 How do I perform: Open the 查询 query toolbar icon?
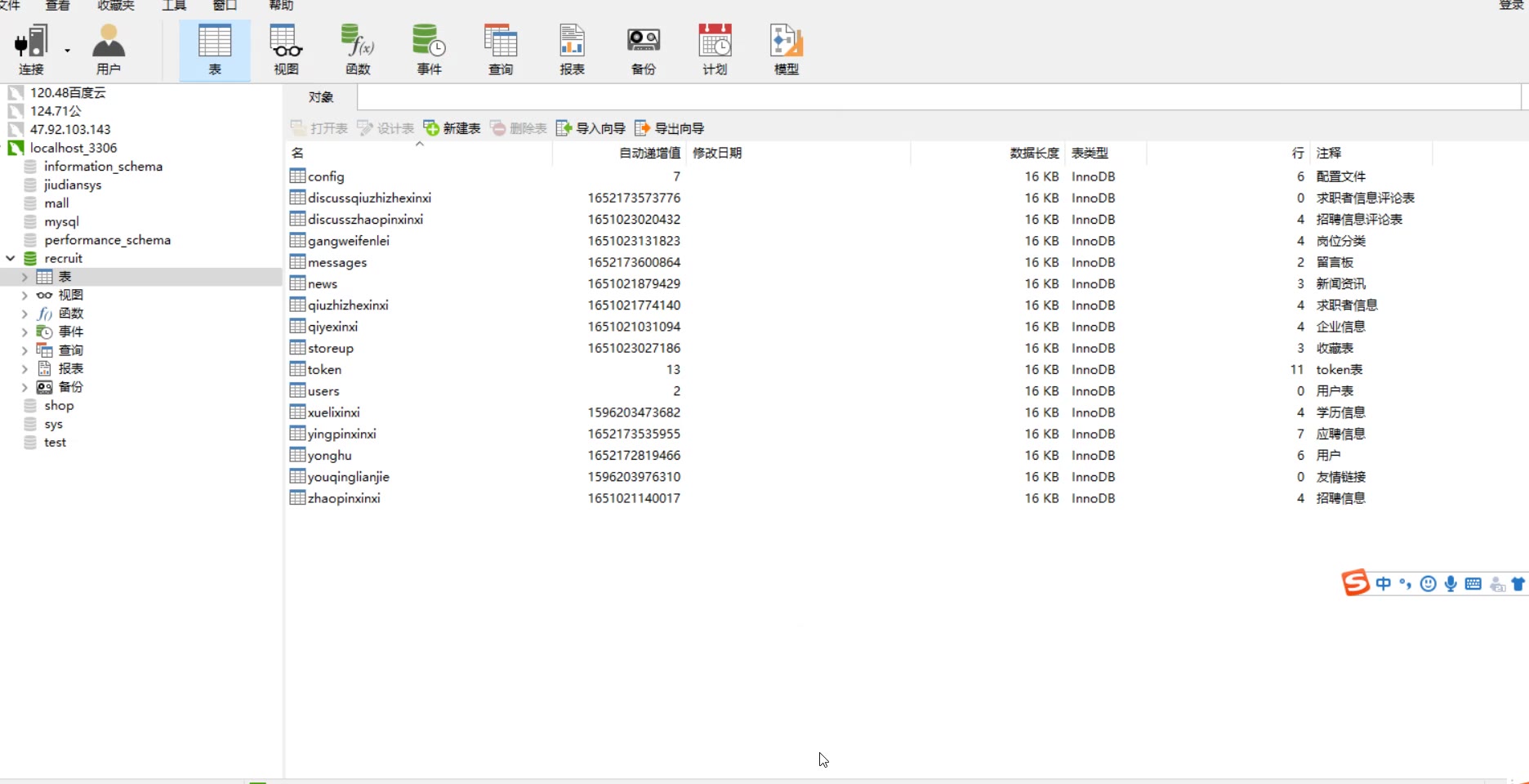coord(501,50)
